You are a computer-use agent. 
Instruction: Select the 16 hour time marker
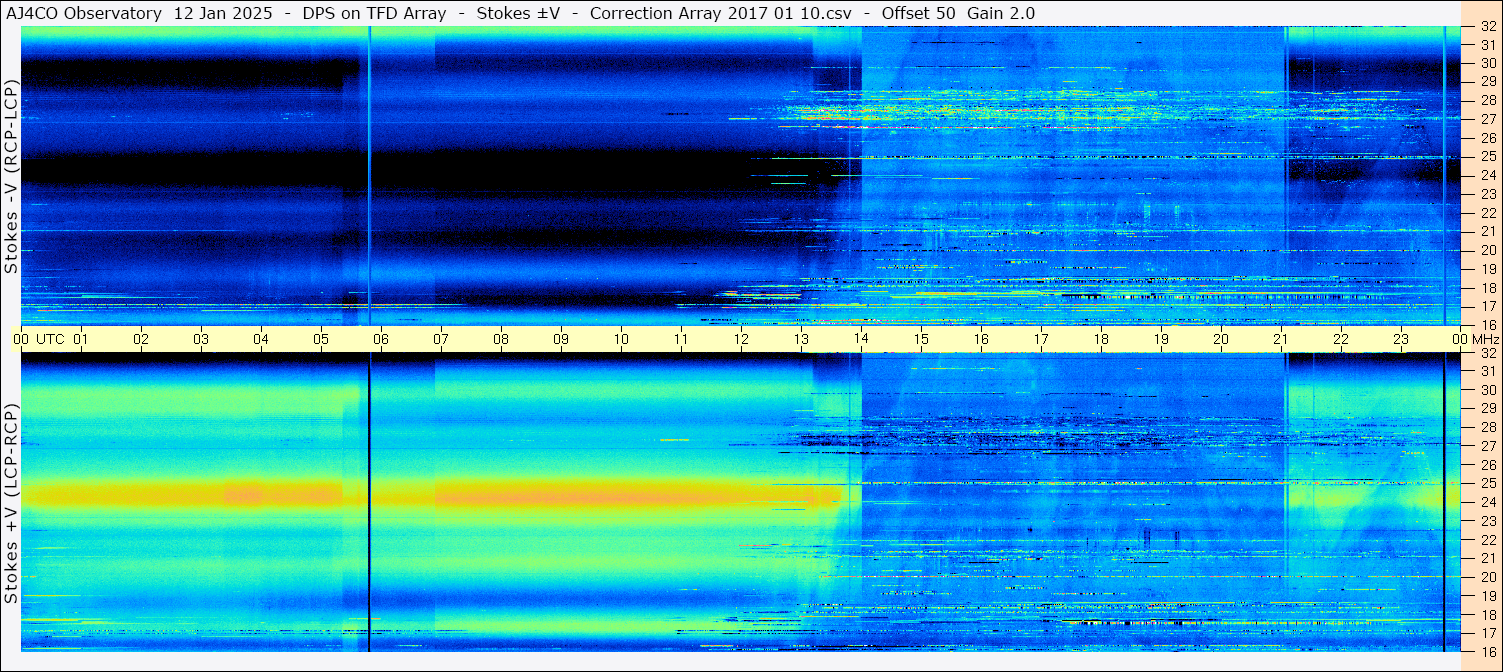click(x=981, y=339)
